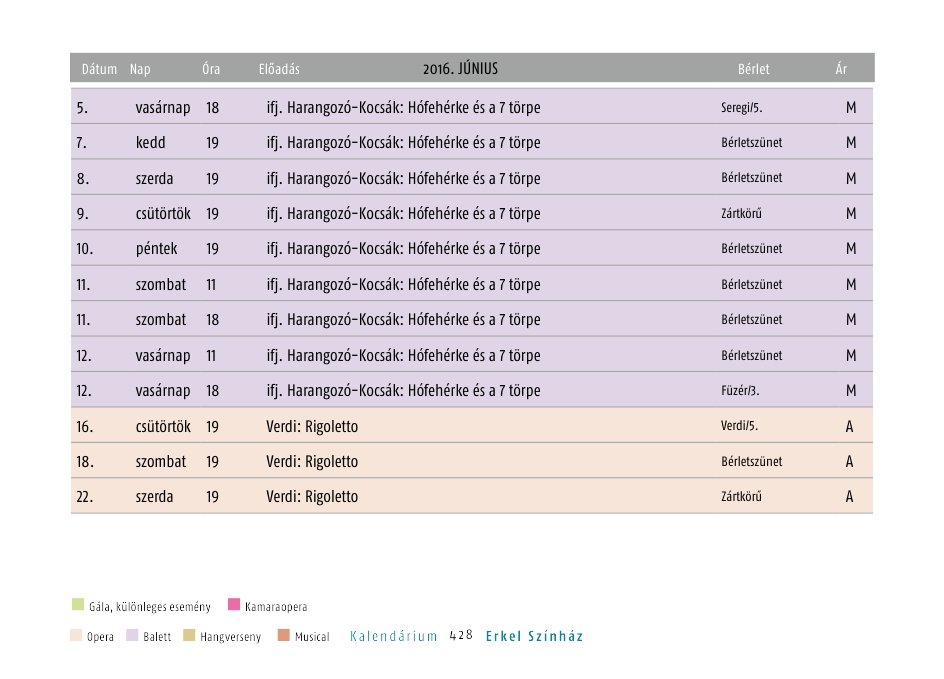Click the Kalendárium footer label
This screenshot has height=679, width=944.
[x=394, y=636]
